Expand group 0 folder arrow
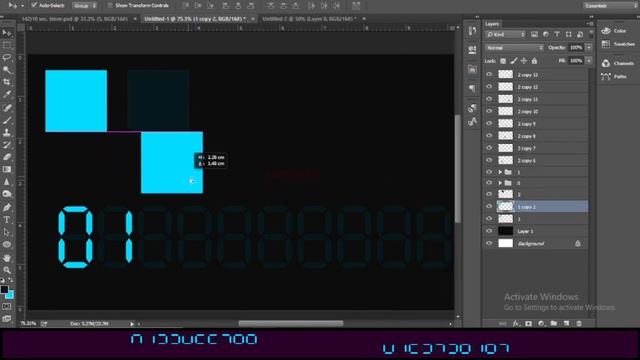 [500, 182]
